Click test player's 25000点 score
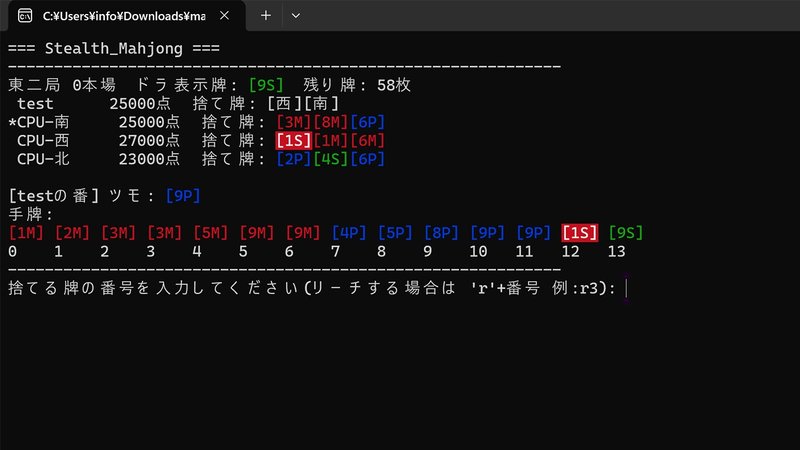 (140, 104)
